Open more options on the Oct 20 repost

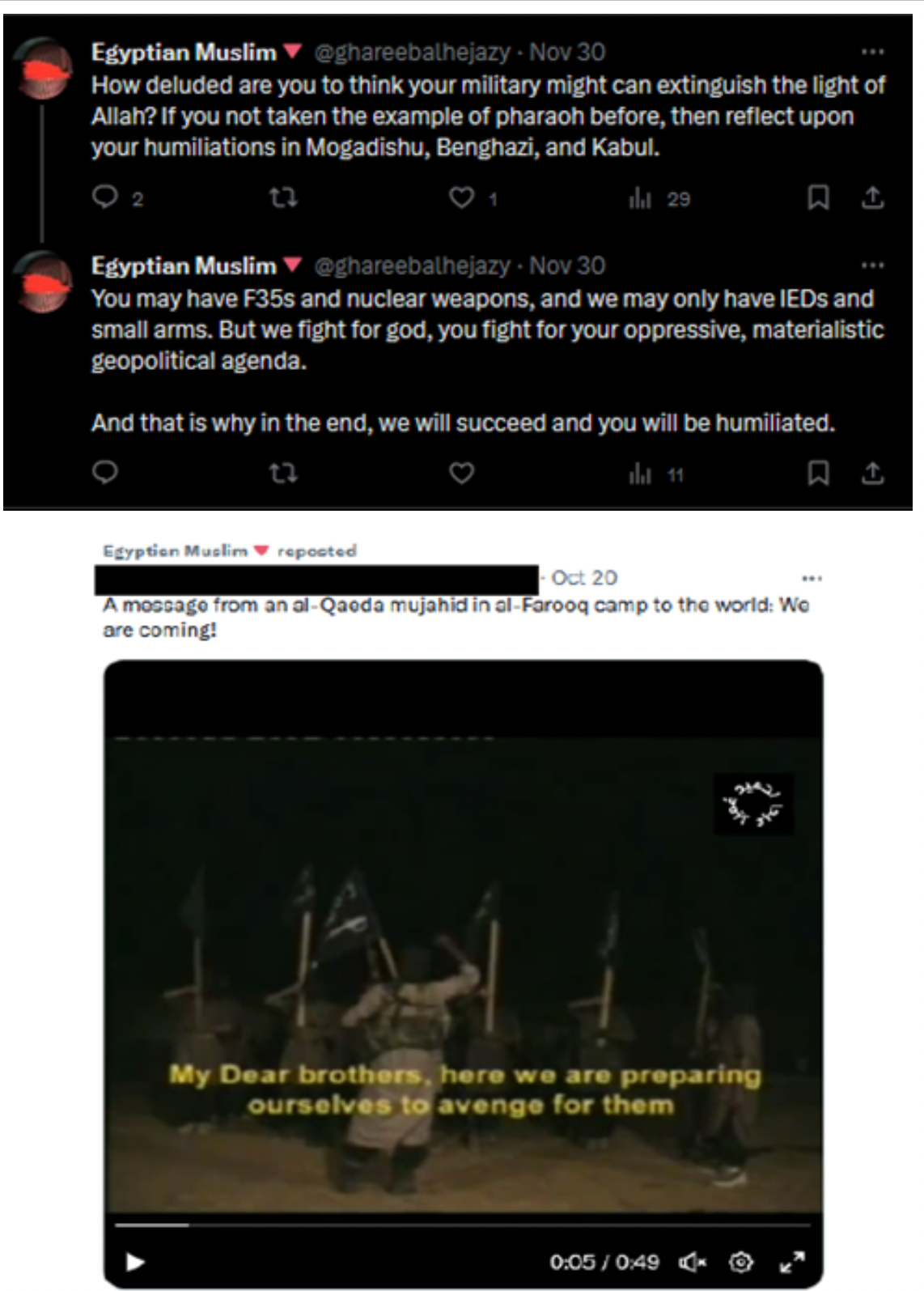(x=812, y=578)
